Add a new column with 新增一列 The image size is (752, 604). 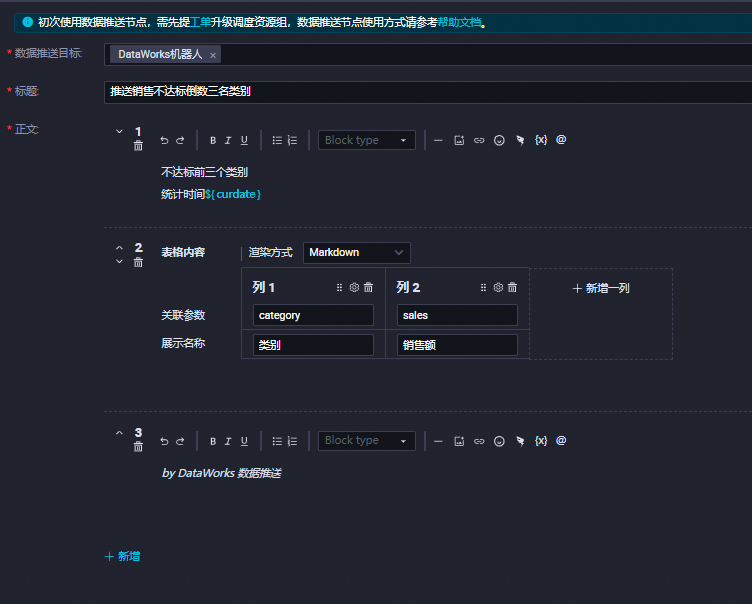[x=601, y=288]
